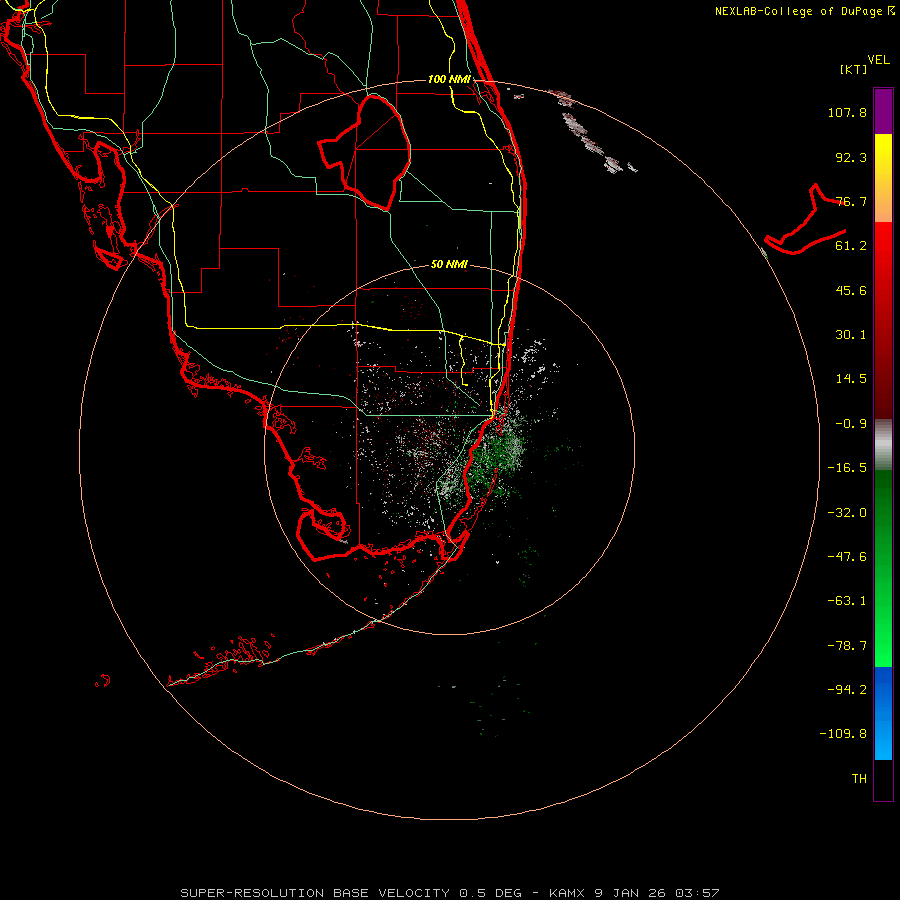Click the Lake Okeechobee outline on map
Image resolution: width=900 pixels, height=900 pixels.
365,152
